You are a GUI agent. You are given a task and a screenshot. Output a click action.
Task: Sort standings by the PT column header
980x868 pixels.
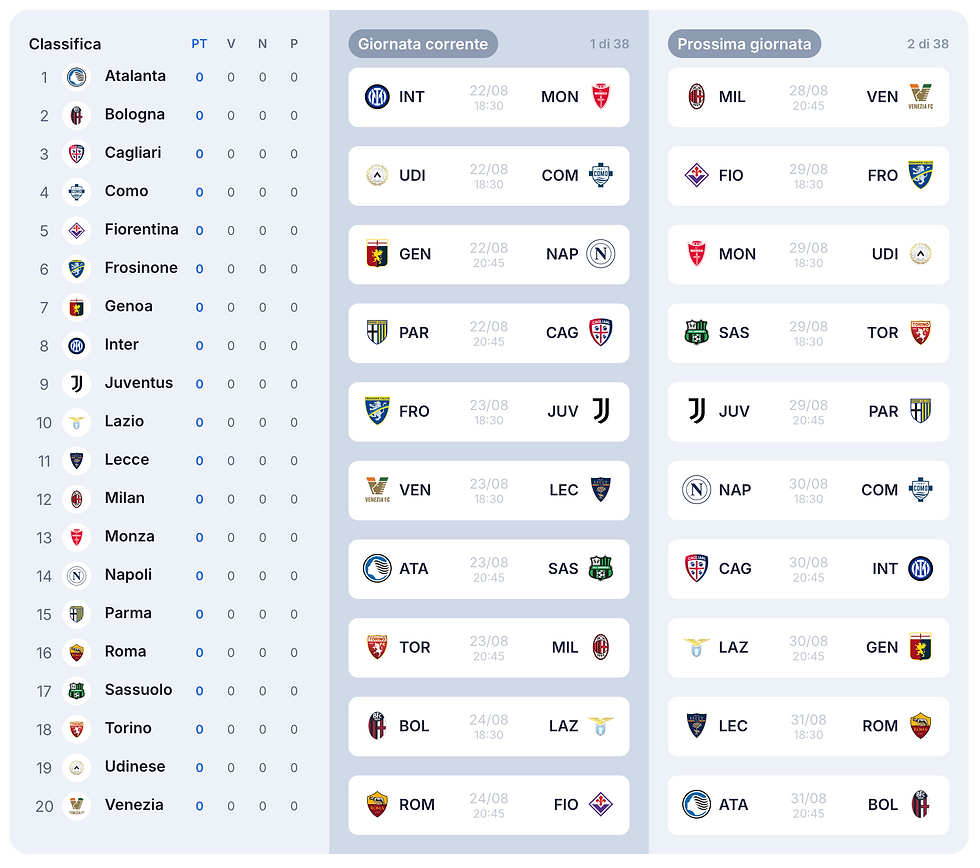pyautogui.click(x=199, y=44)
